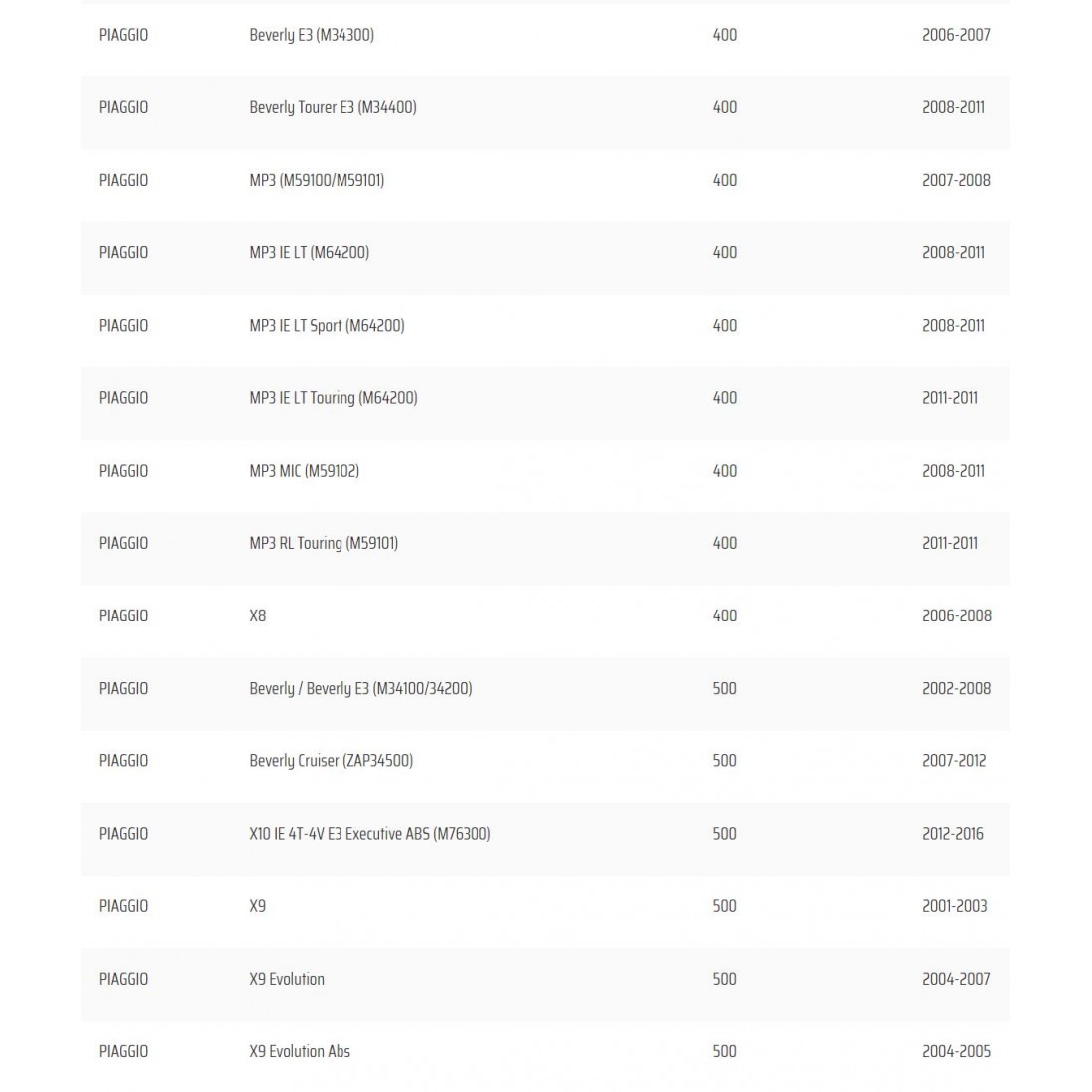Viewport: 1092px width, 1092px height.
Task: Click the 2006-2008 years in X8 row
Action: (x=956, y=615)
